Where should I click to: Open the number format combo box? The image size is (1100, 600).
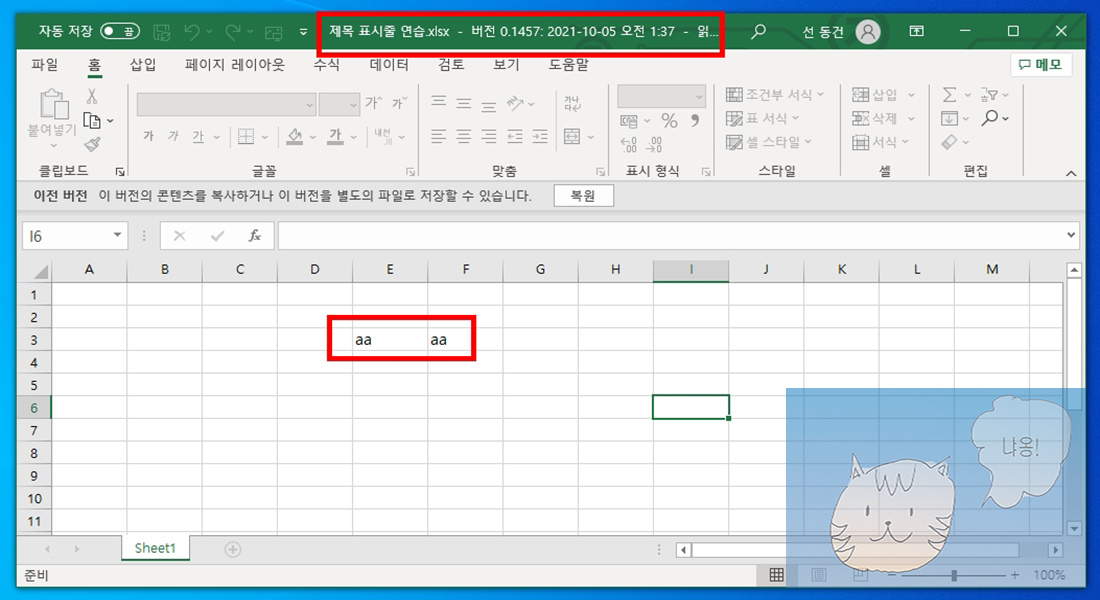[662, 96]
